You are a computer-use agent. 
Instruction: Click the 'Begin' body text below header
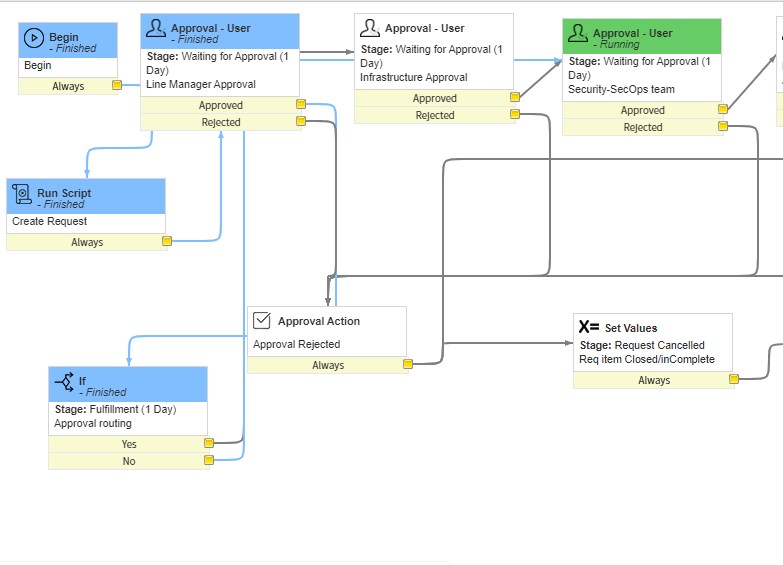coord(37,65)
